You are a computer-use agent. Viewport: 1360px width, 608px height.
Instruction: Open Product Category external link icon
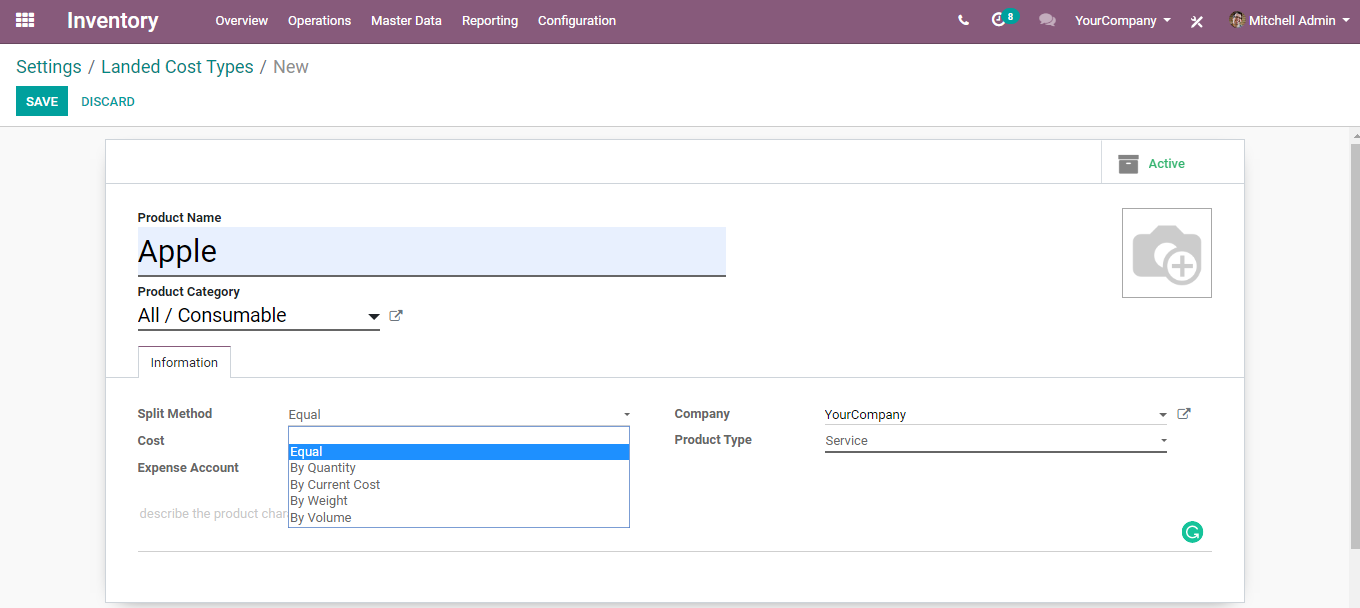pos(396,316)
